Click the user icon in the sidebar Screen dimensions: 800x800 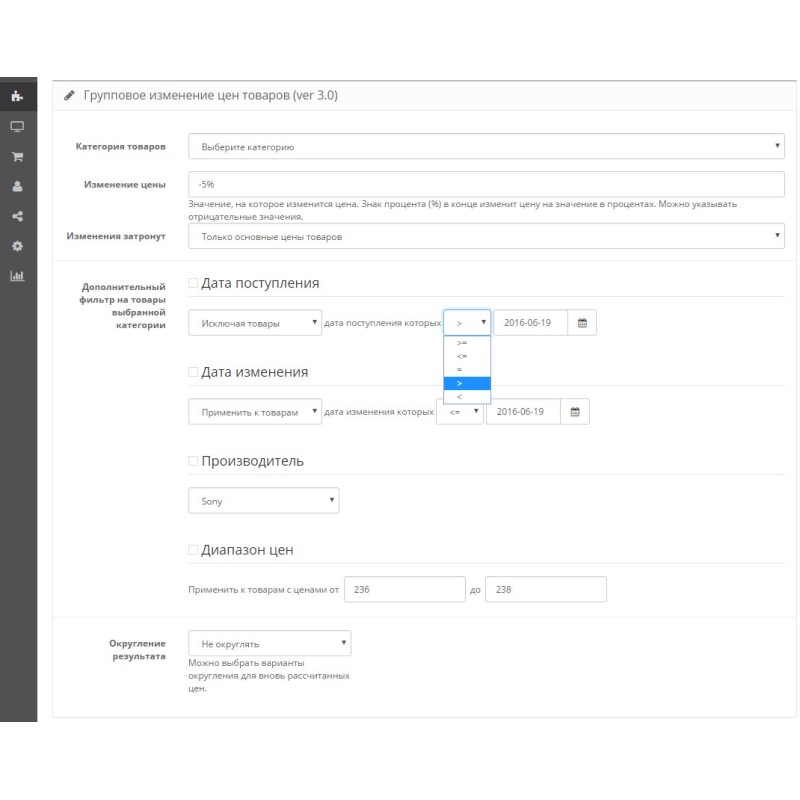(x=17, y=186)
